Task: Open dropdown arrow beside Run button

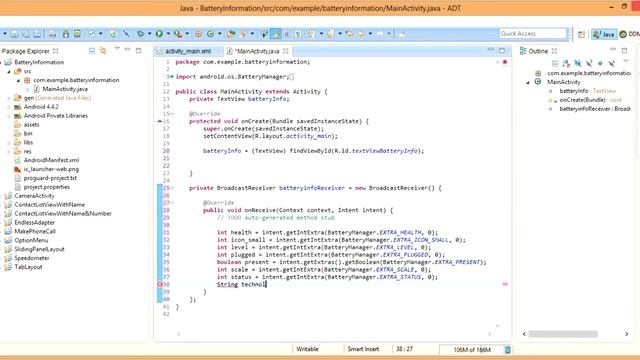Action: pos(168,34)
